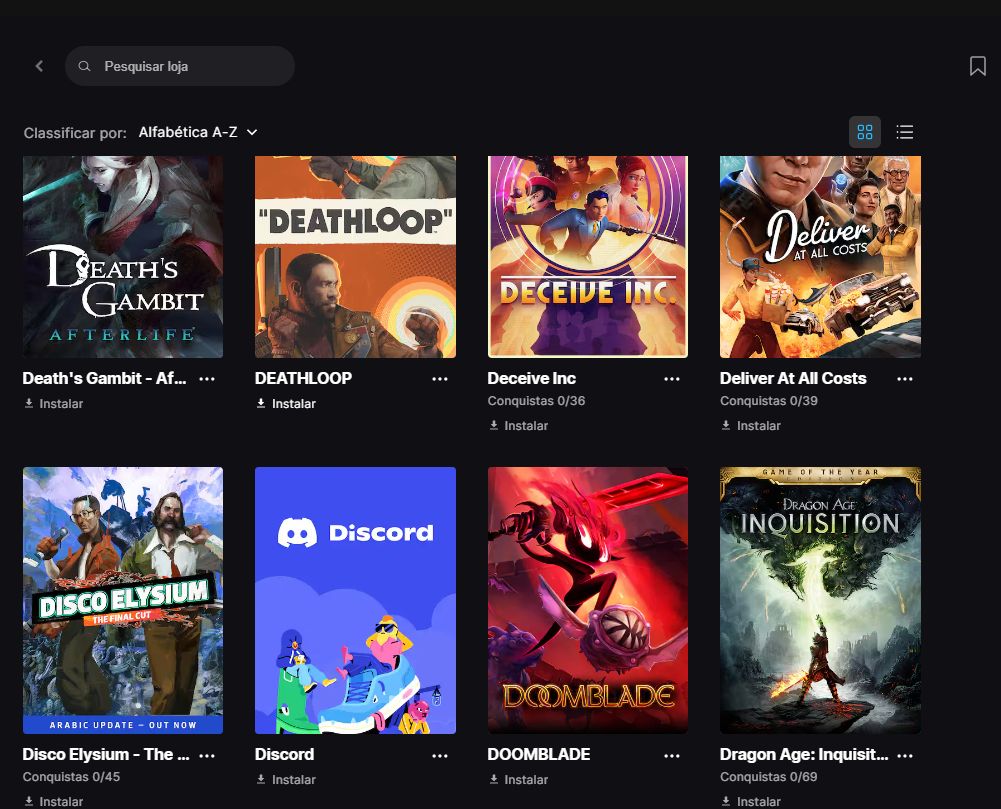Click the Deliver At All Costs title
The image size is (1001, 809).
coord(793,378)
